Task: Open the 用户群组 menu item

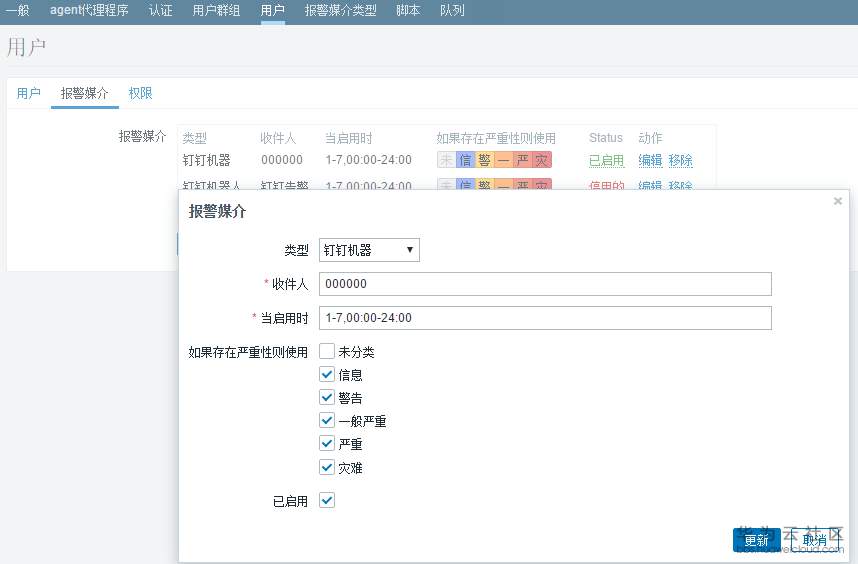Action: [x=216, y=10]
